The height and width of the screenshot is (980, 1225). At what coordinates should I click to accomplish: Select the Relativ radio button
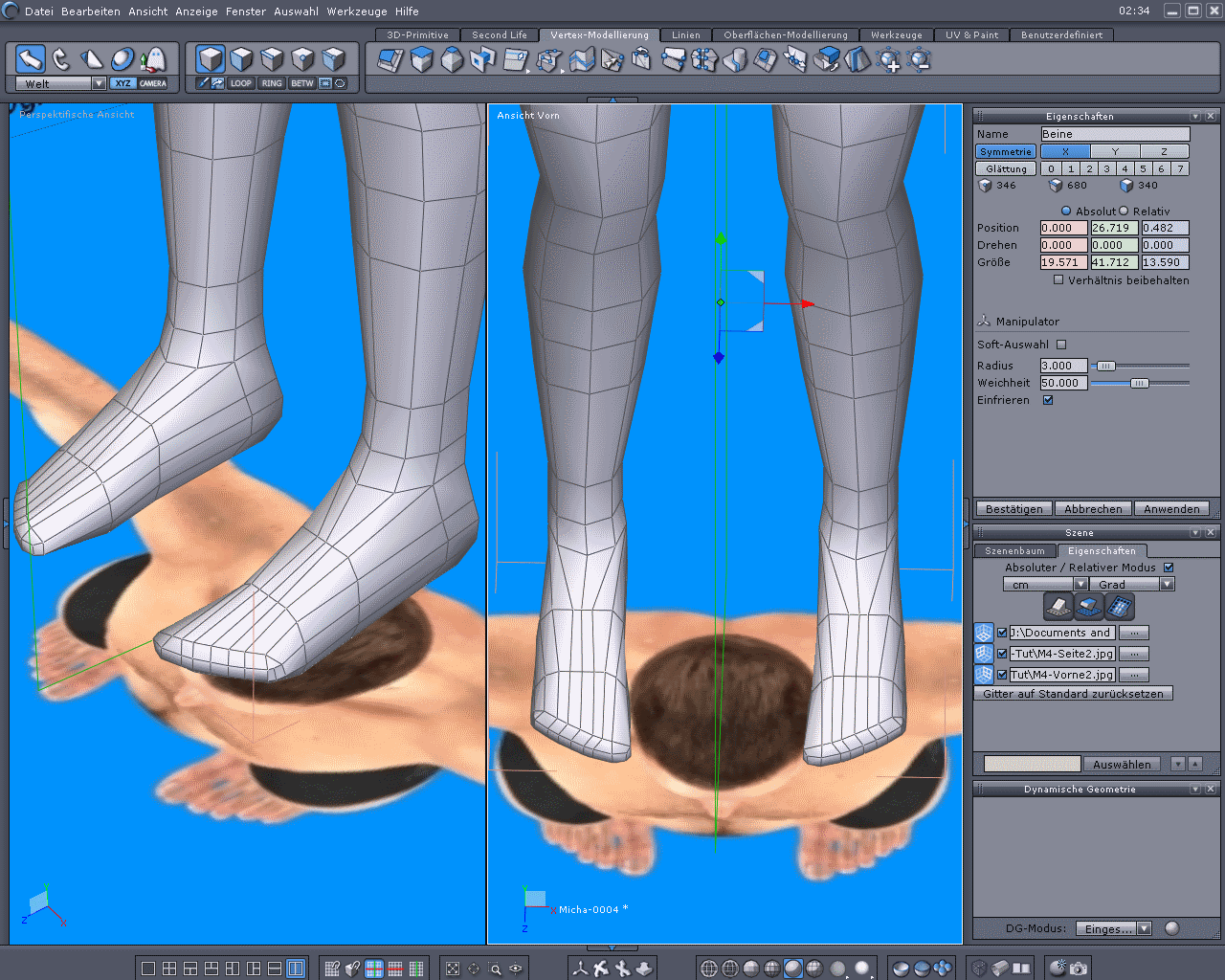click(1125, 212)
